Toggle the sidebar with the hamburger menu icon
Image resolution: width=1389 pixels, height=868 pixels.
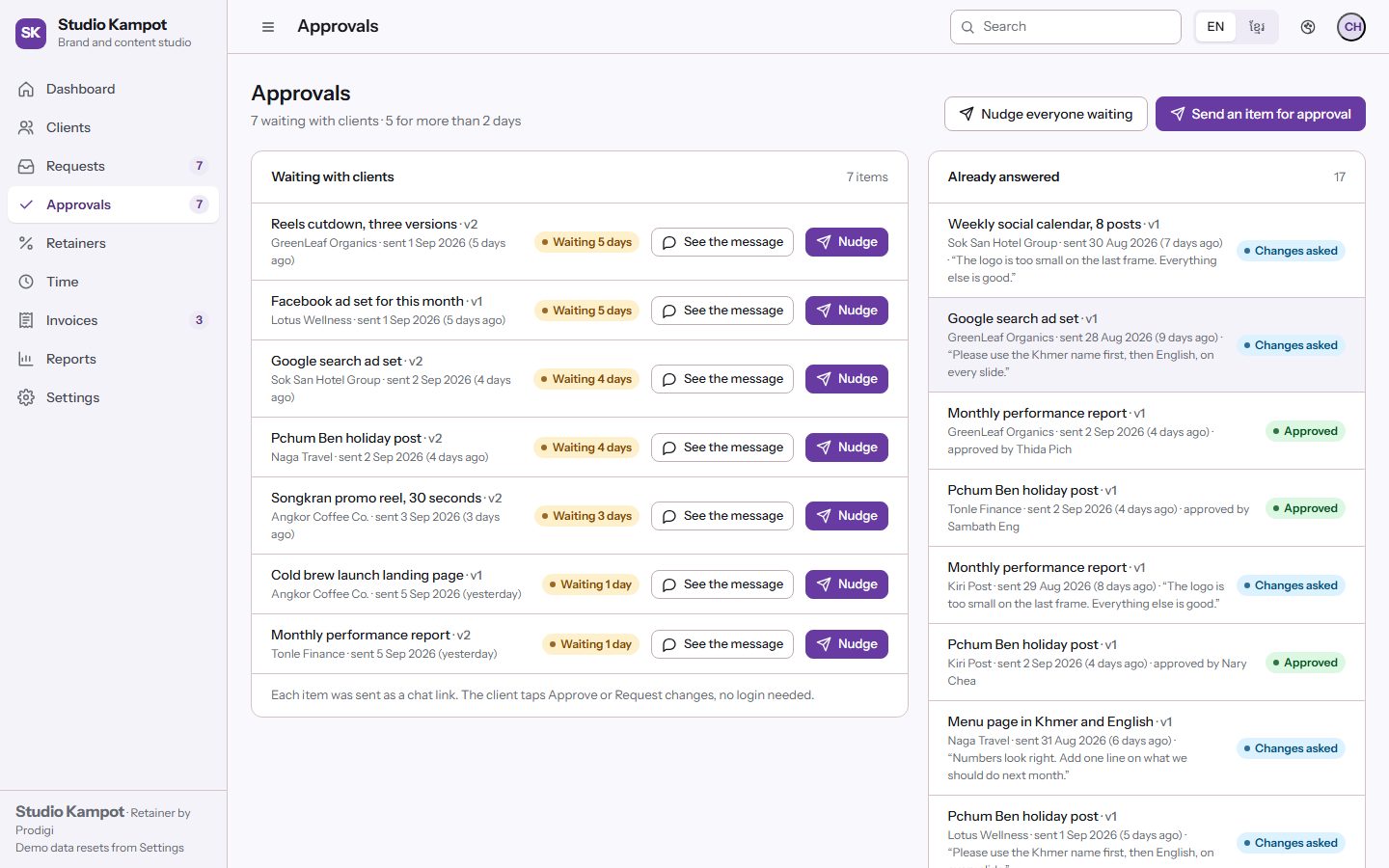click(268, 27)
